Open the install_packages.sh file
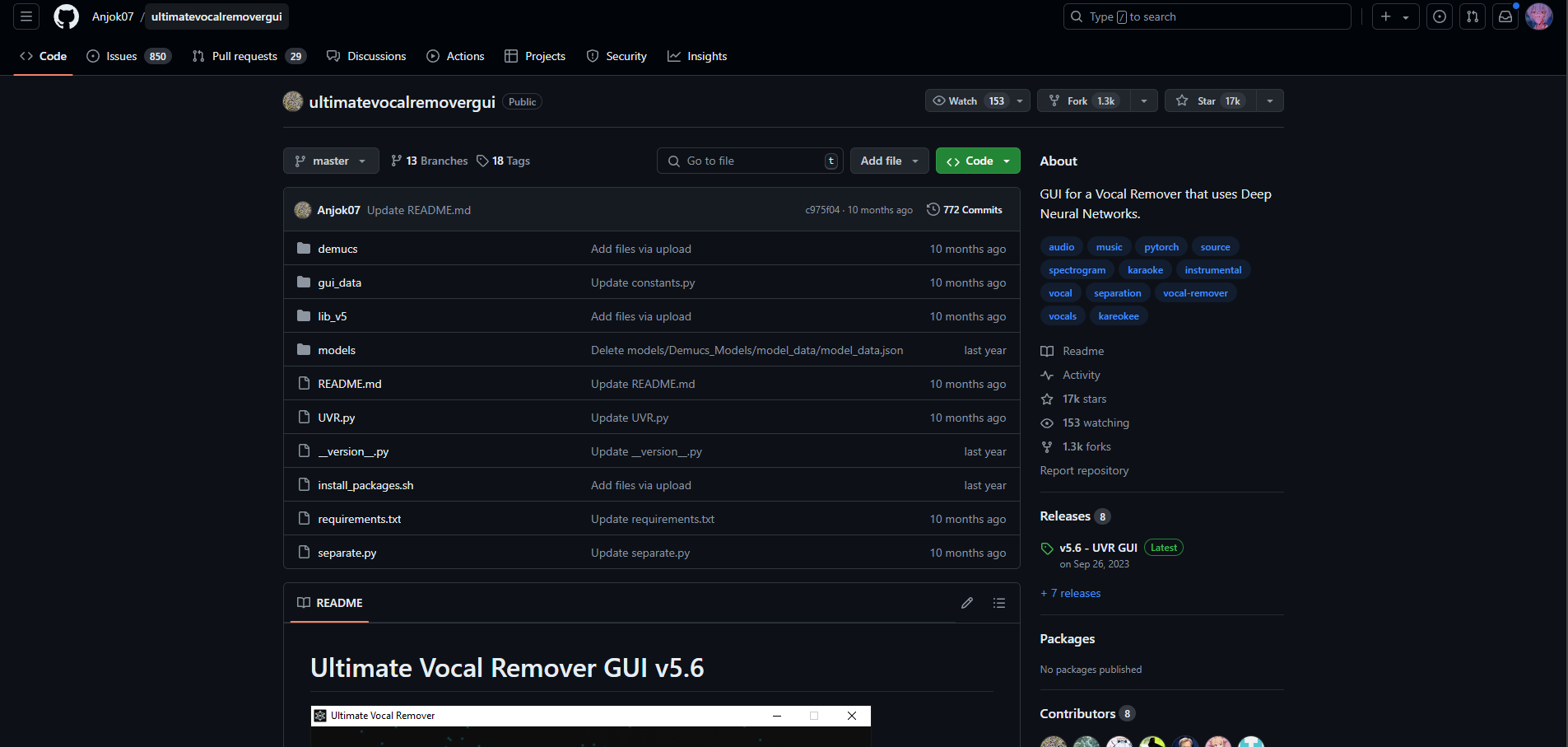Viewport: 1568px width, 747px height. (365, 485)
